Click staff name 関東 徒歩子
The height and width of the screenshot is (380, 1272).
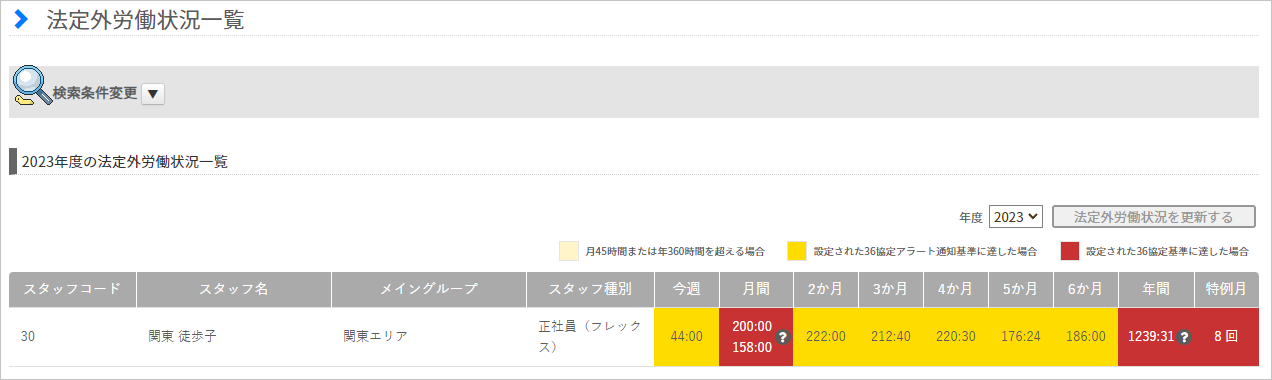point(183,337)
